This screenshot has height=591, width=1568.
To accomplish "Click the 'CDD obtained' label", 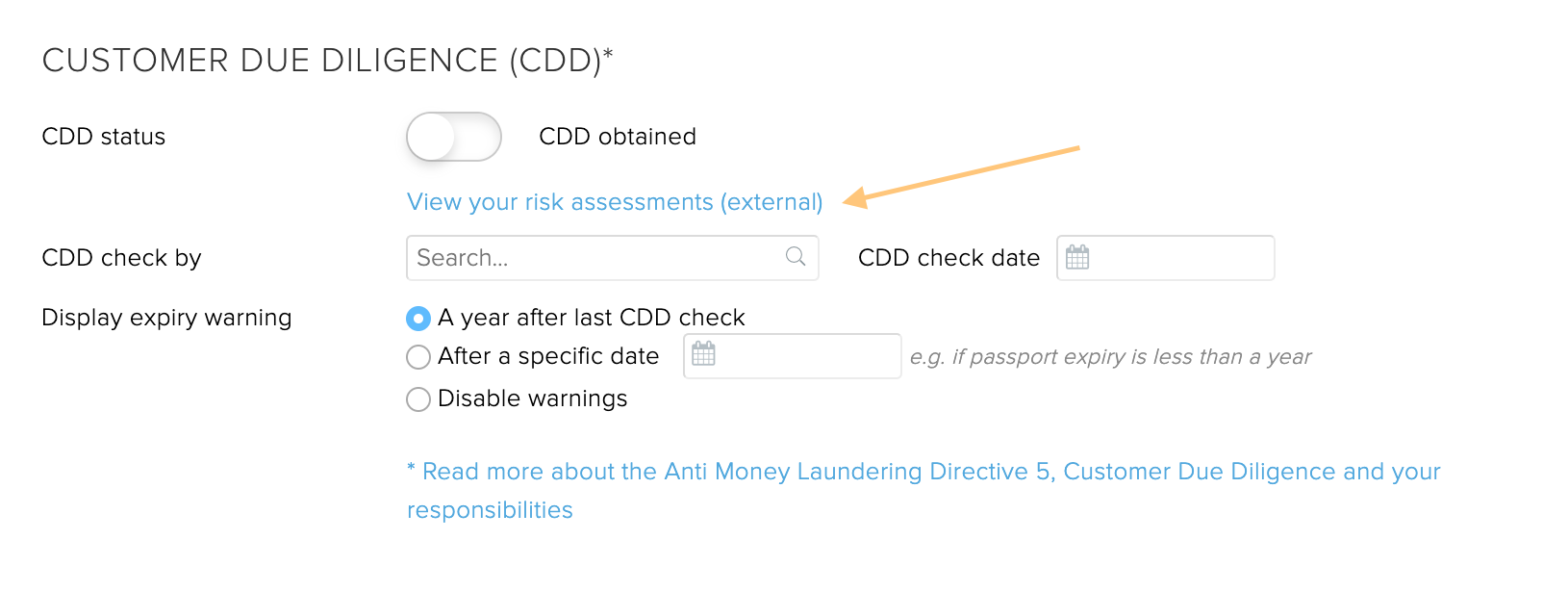I will 618,137.
